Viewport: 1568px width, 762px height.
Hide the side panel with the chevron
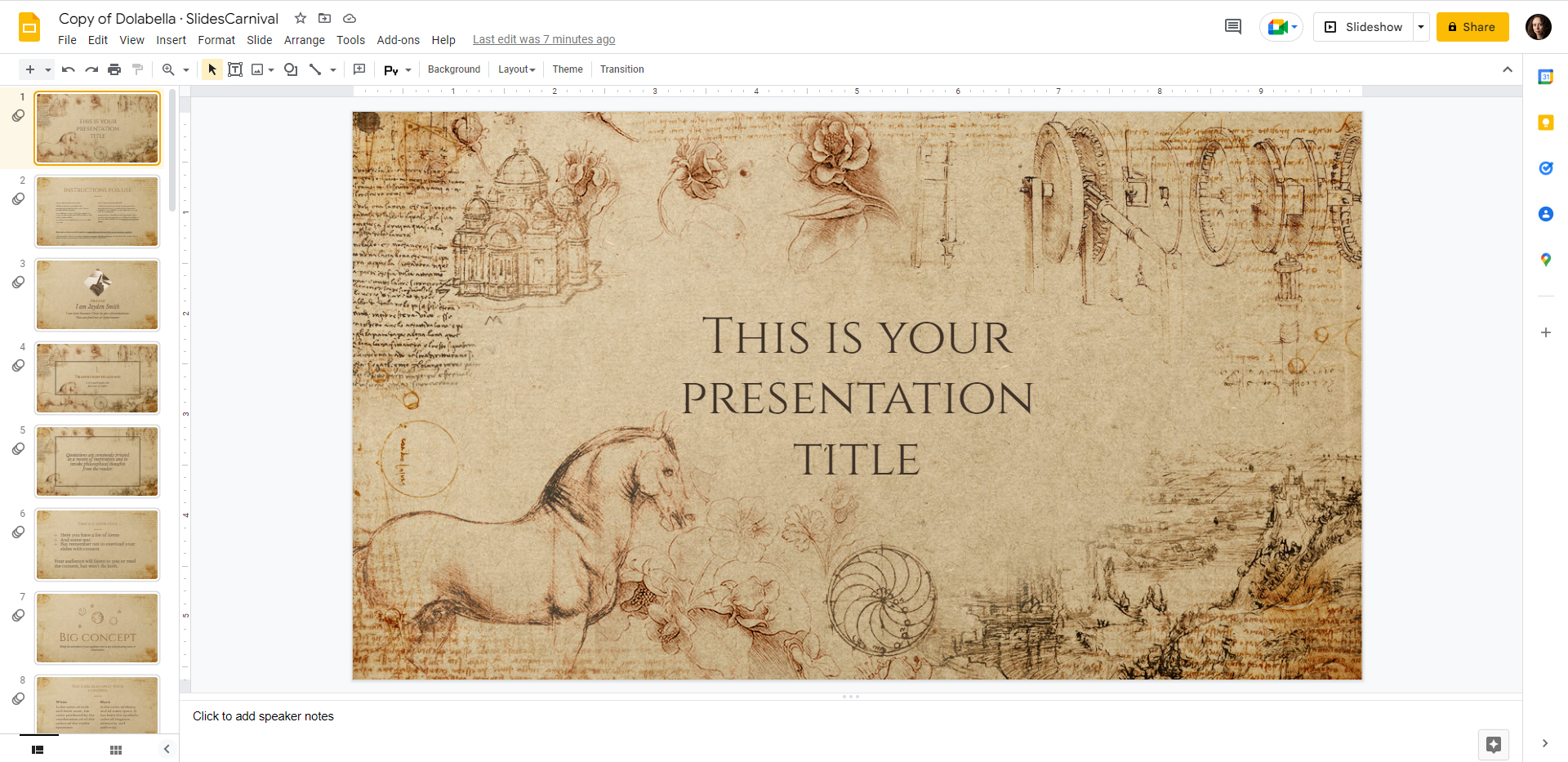(1545, 743)
